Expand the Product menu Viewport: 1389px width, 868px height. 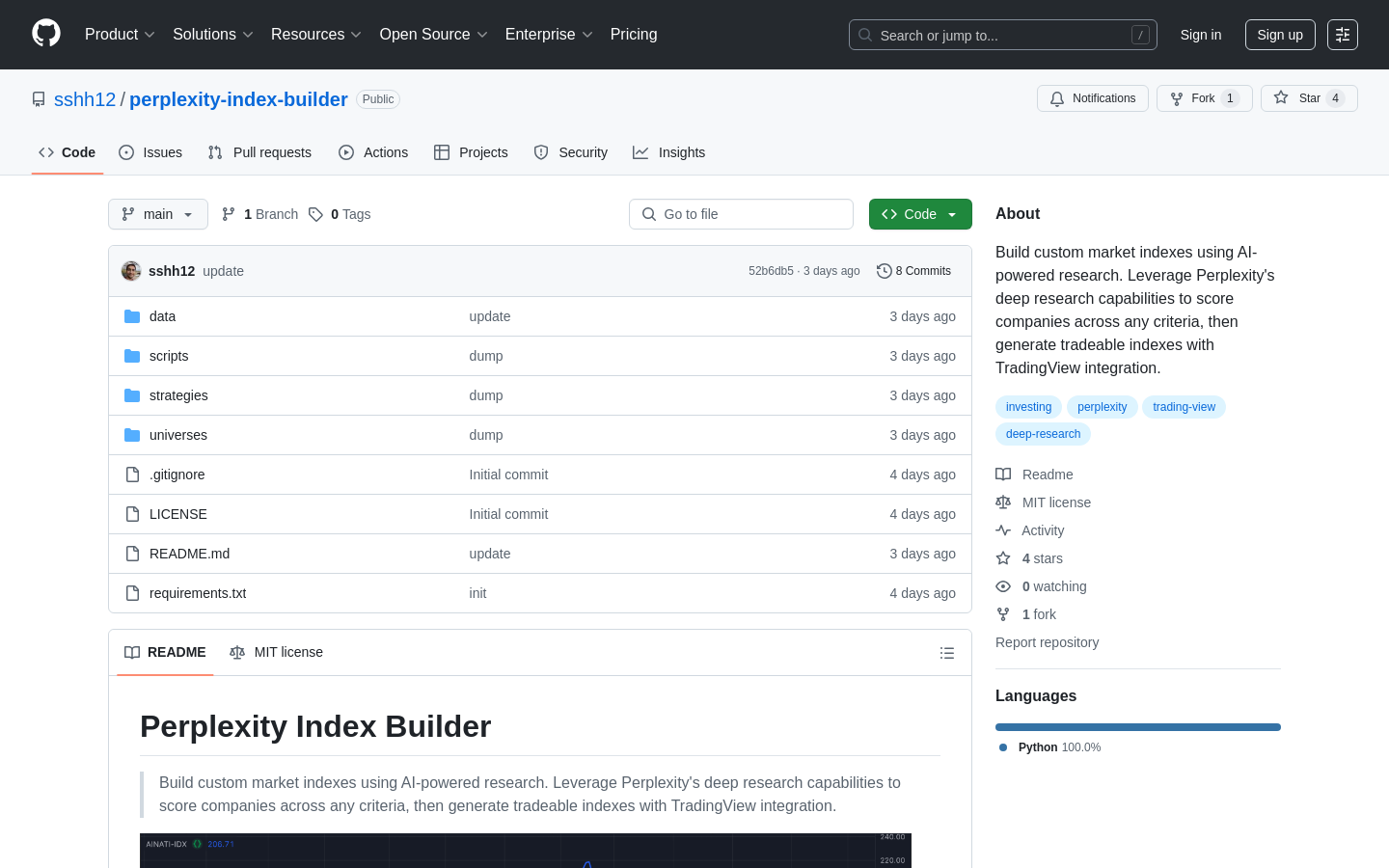(120, 35)
